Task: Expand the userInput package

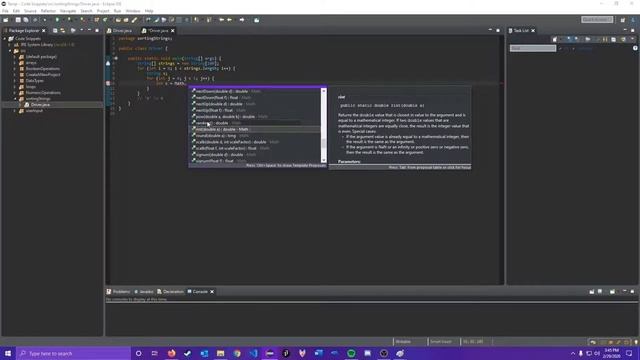Action: click(16, 111)
